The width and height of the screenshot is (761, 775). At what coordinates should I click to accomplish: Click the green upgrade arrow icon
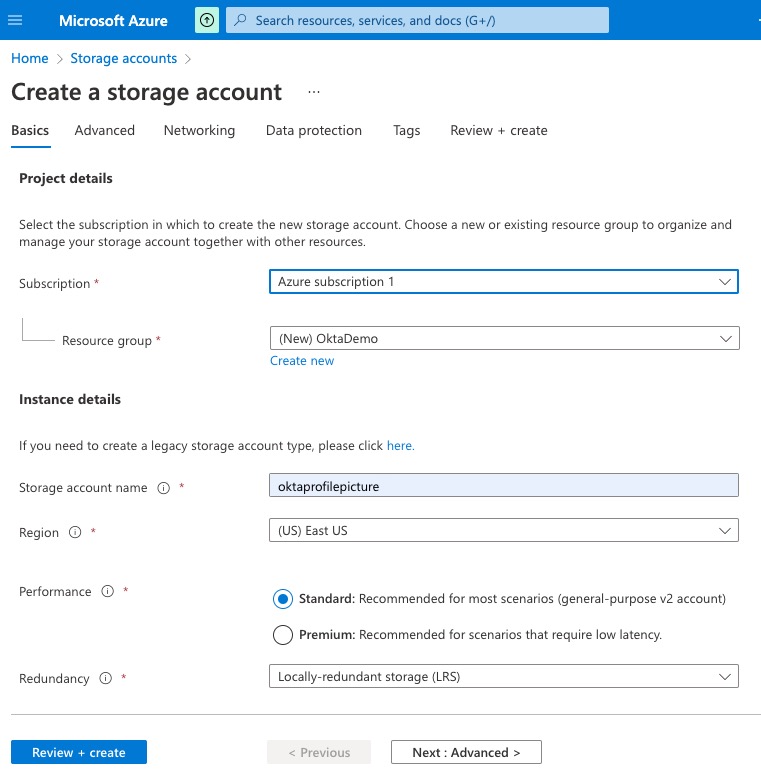pyautogui.click(x=206, y=20)
